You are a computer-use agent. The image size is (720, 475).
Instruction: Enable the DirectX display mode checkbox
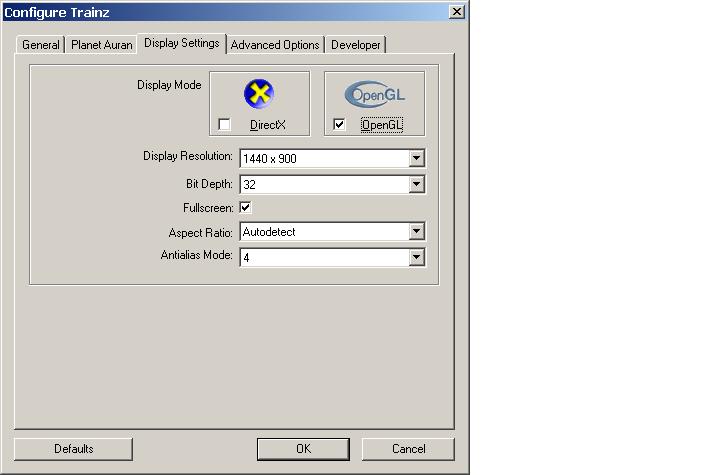coord(225,124)
